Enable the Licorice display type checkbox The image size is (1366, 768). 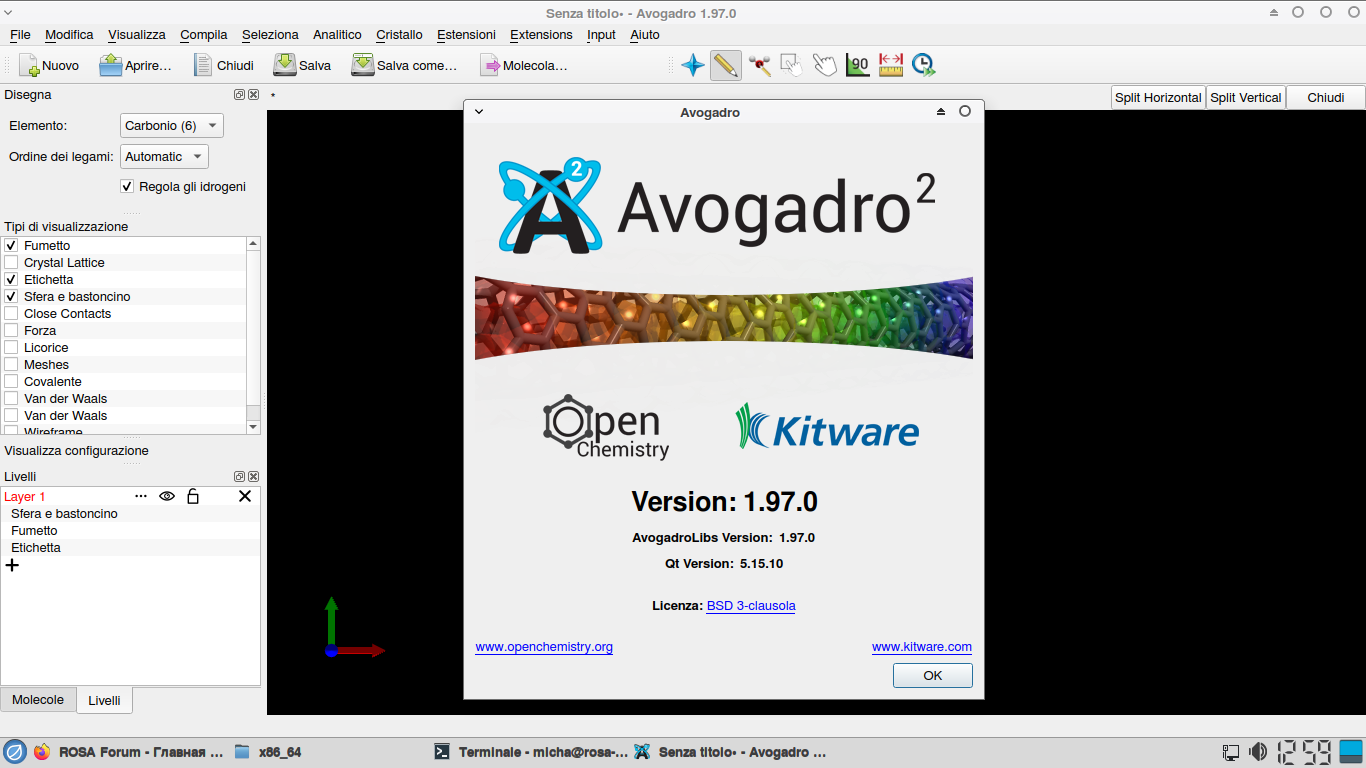pyautogui.click(x=11, y=347)
